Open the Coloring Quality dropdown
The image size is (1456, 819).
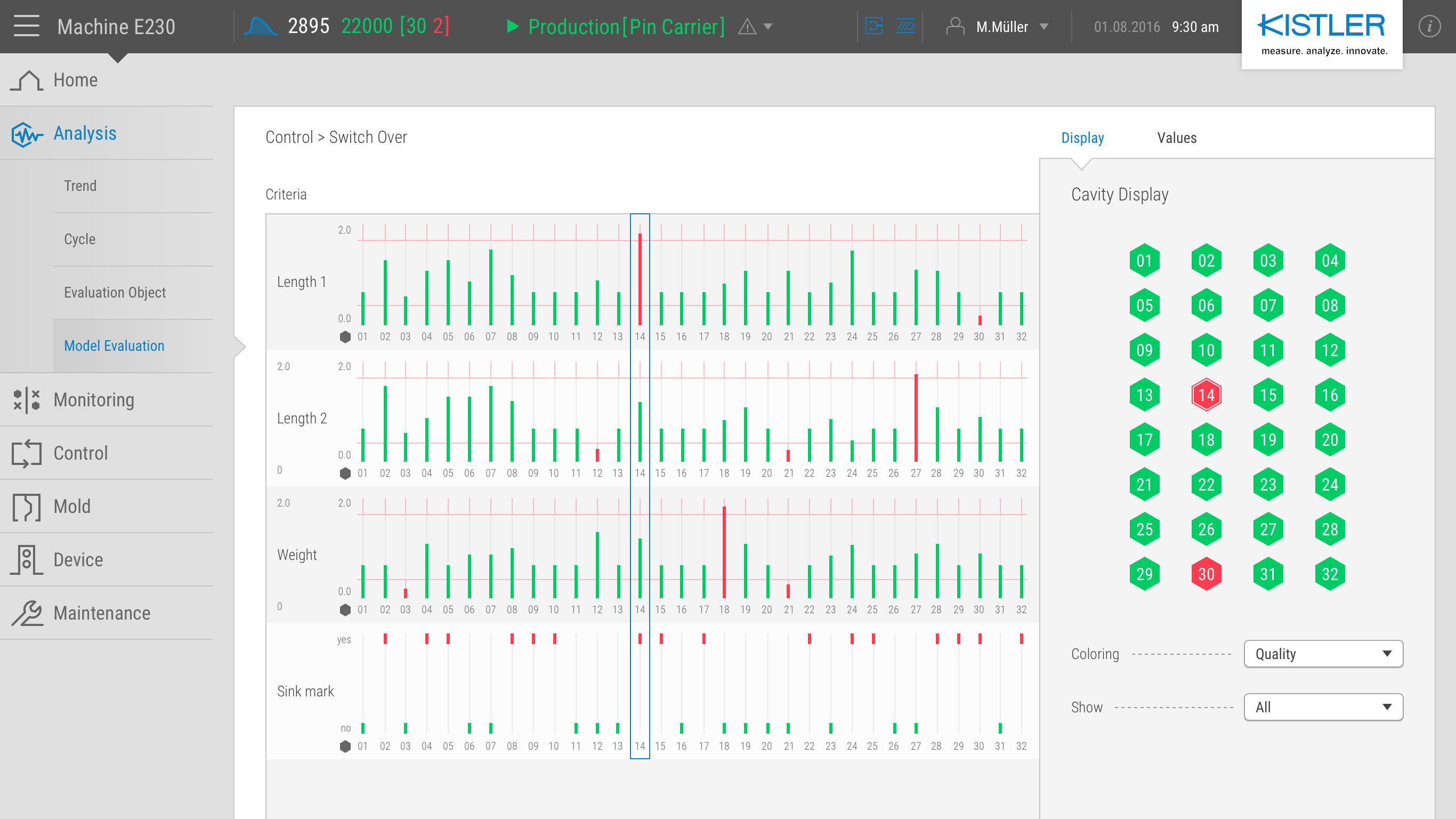[1322, 653]
